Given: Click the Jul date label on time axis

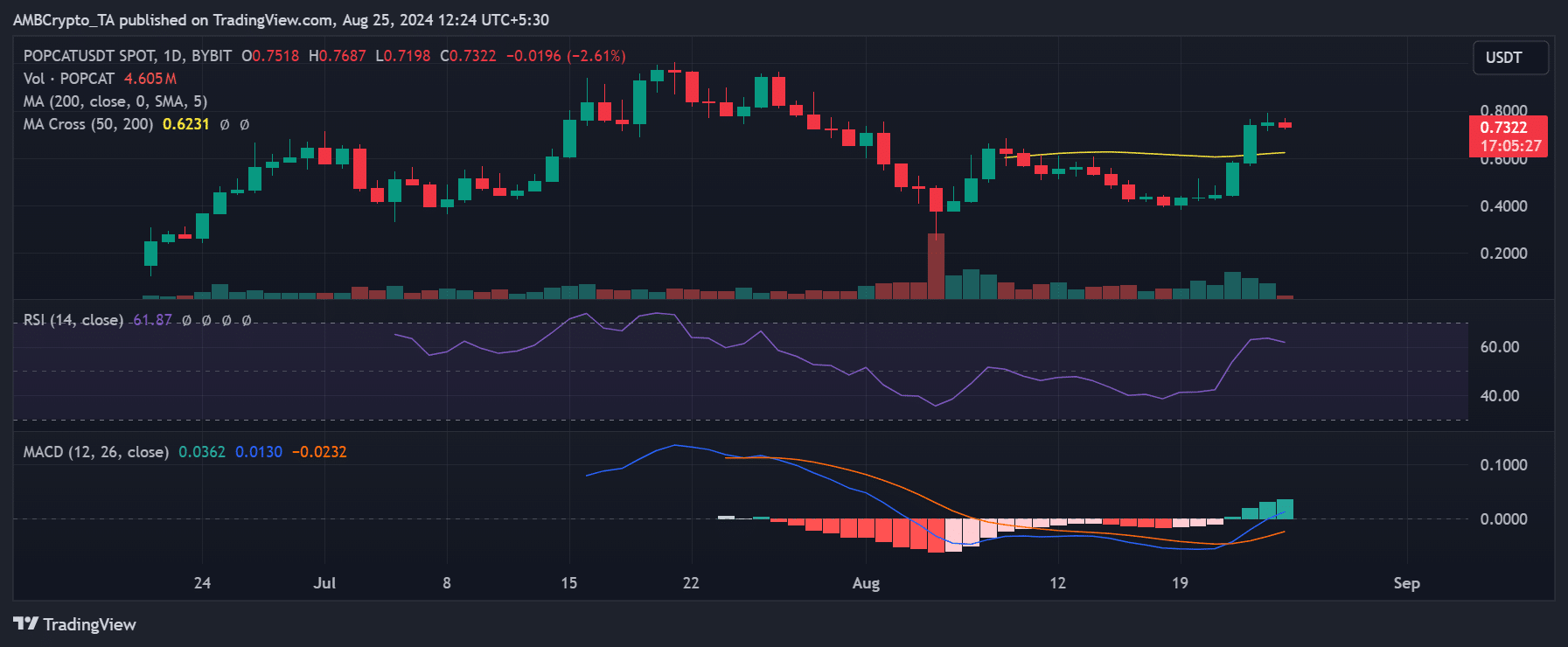Looking at the screenshot, I should click(x=324, y=583).
